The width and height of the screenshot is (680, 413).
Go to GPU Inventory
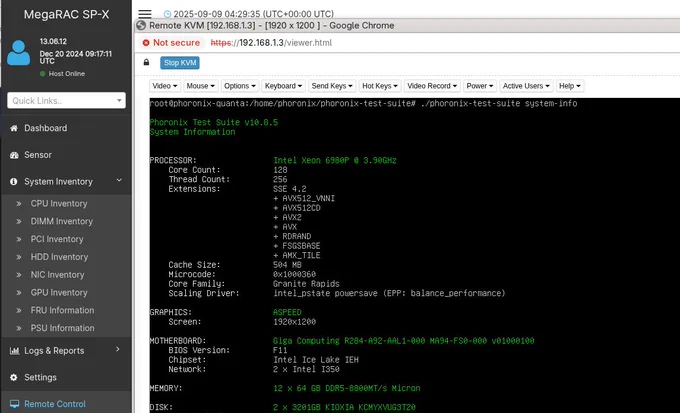[60, 292]
